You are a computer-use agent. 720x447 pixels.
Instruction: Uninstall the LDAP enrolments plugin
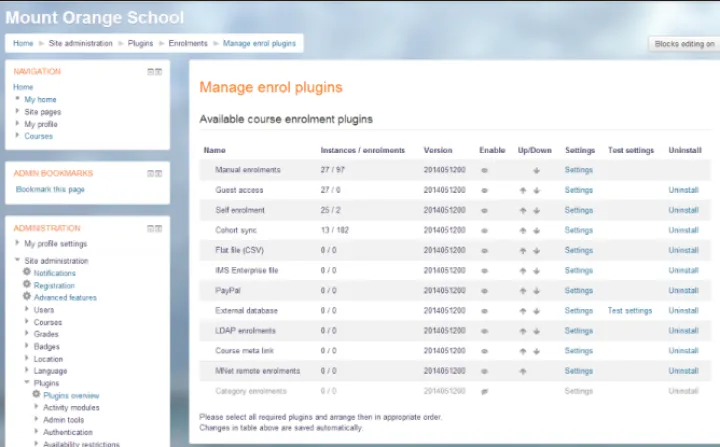coord(683,331)
